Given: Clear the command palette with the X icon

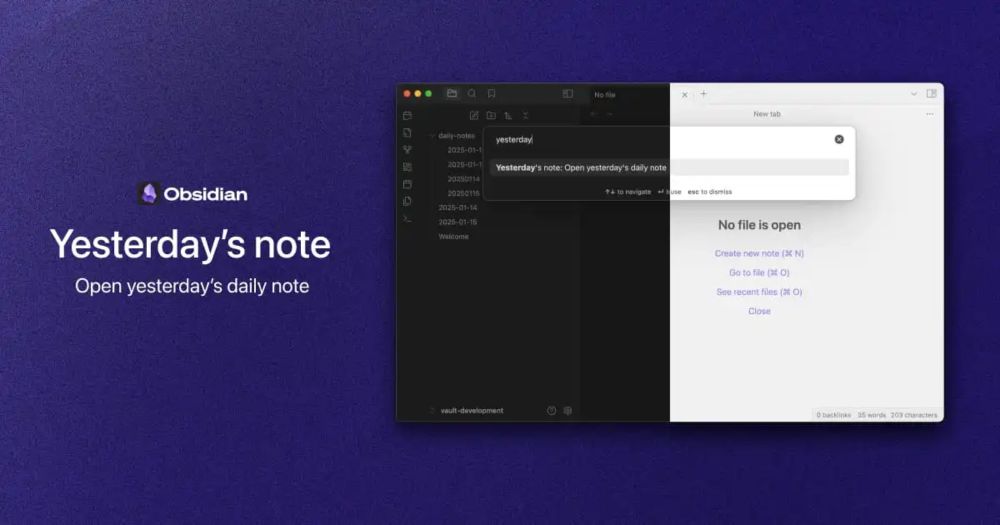Looking at the screenshot, I should tap(839, 139).
